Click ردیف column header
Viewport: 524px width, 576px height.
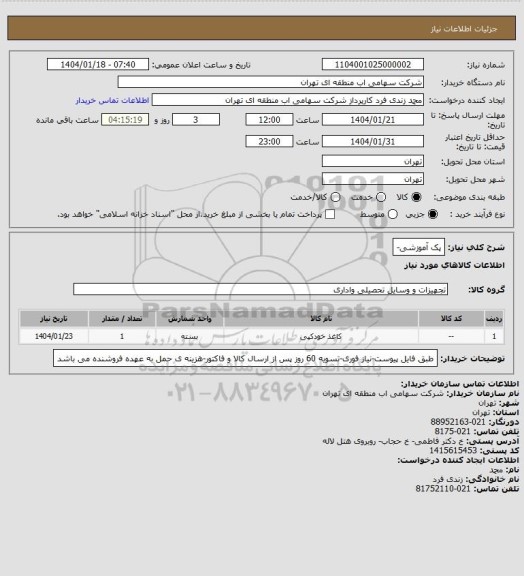coord(494,318)
